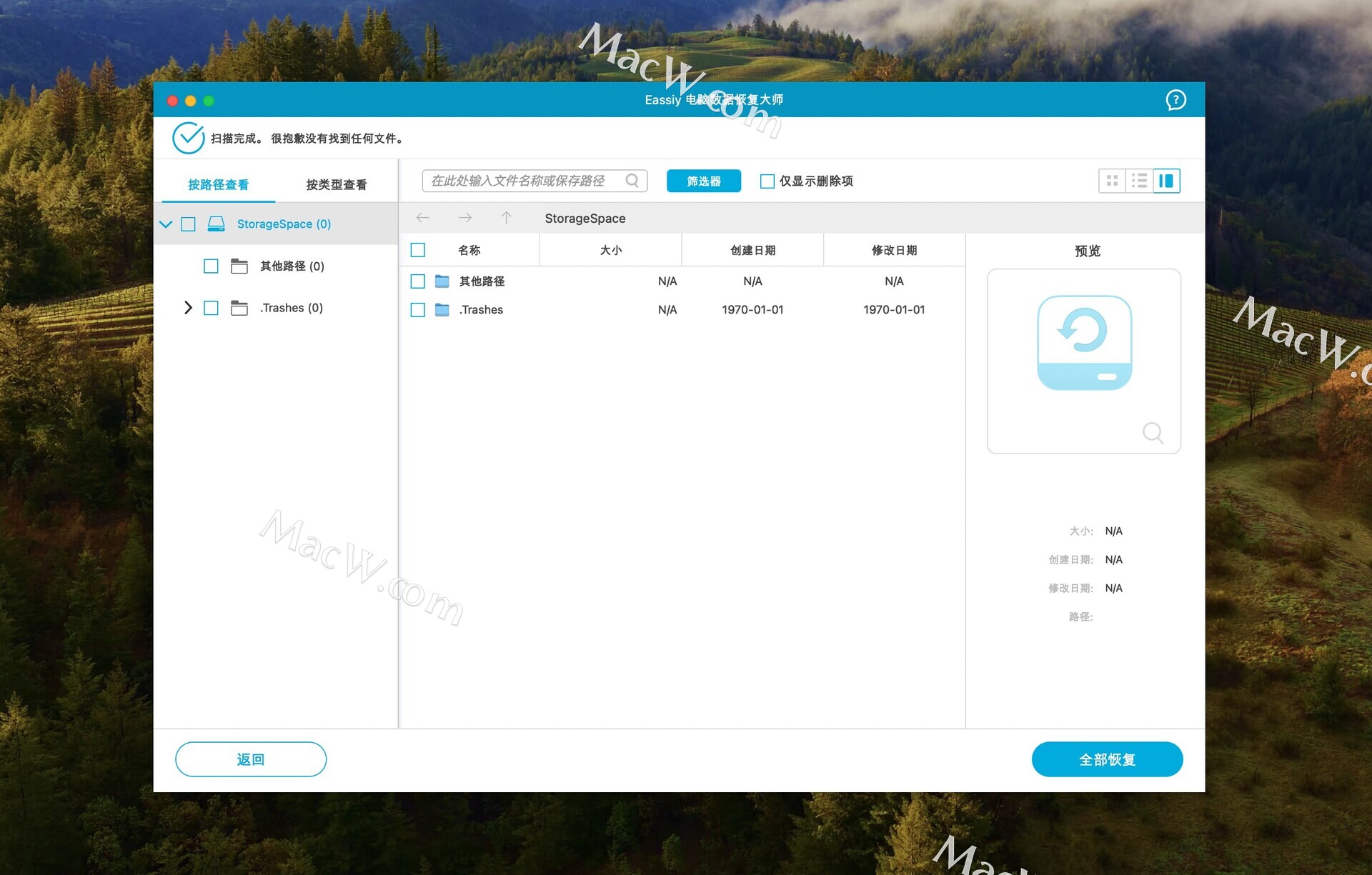Sort by 创建日期 column header
Image resolution: width=1372 pixels, height=875 pixels.
752,250
